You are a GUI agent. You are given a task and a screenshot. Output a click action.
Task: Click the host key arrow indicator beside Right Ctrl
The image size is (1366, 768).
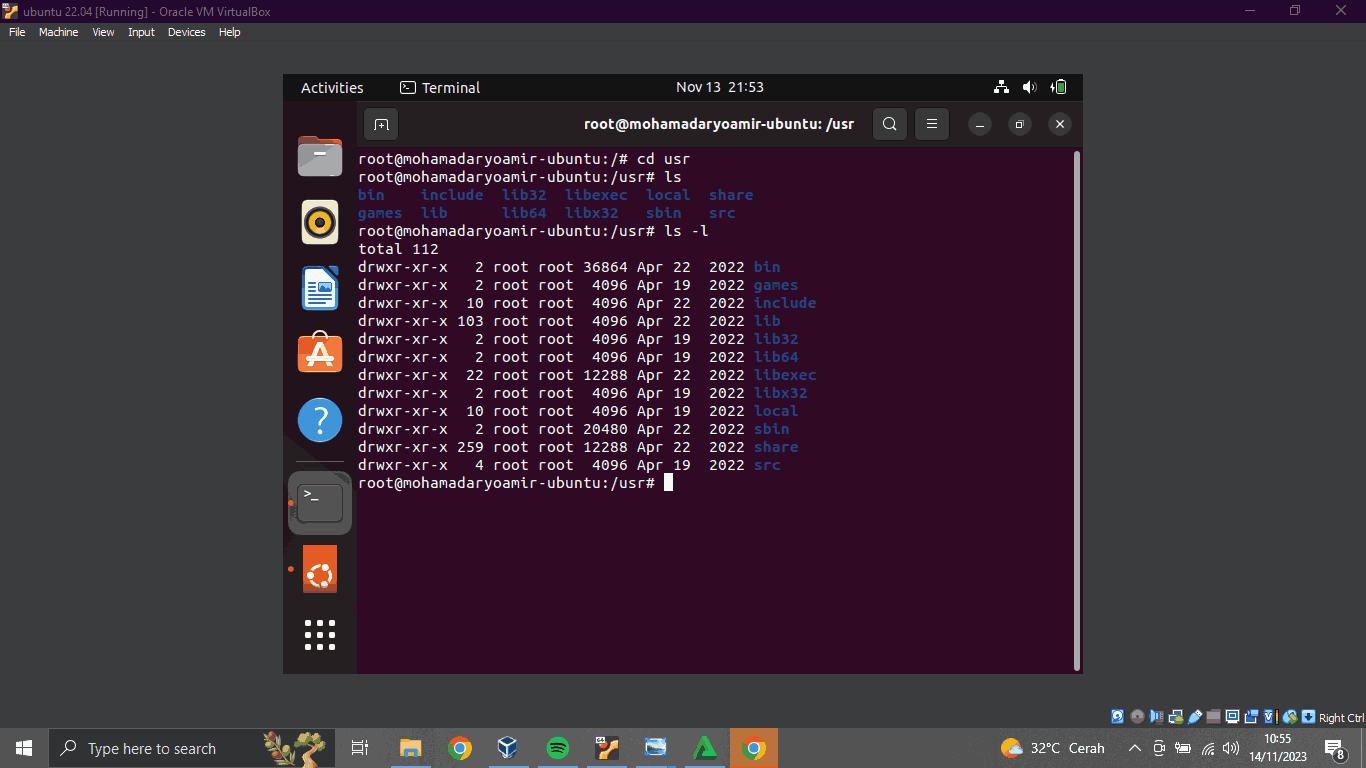pyautogui.click(x=1308, y=717)
